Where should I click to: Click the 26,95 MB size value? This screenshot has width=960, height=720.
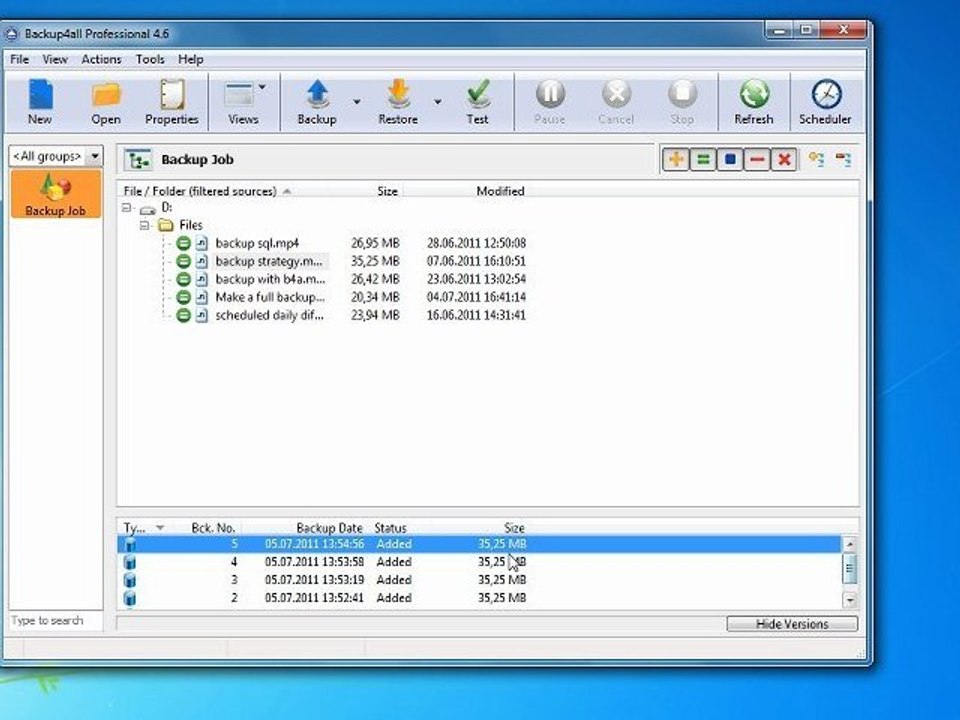tap(375, 243)
